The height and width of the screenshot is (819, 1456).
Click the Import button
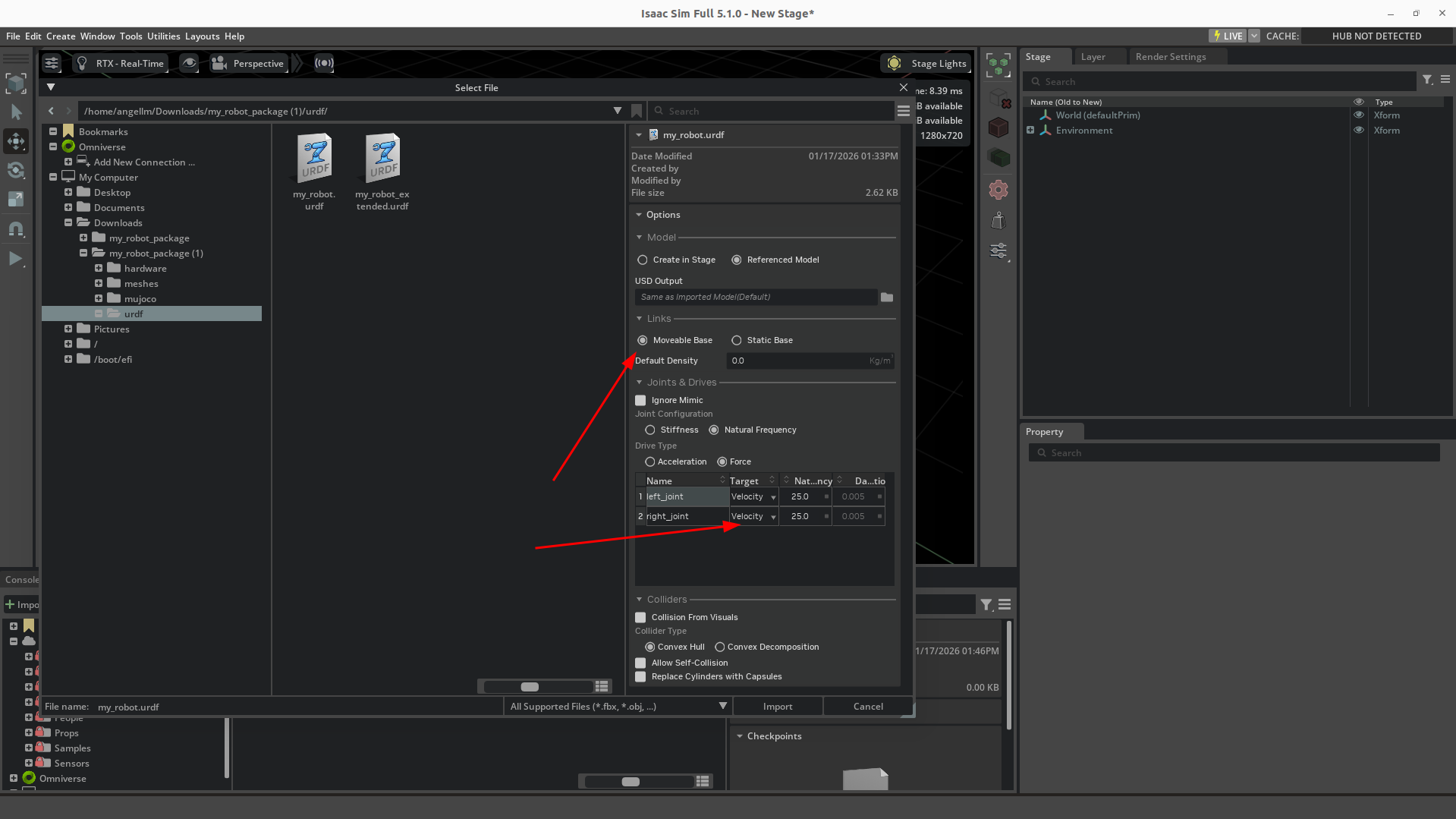point(777,706)
